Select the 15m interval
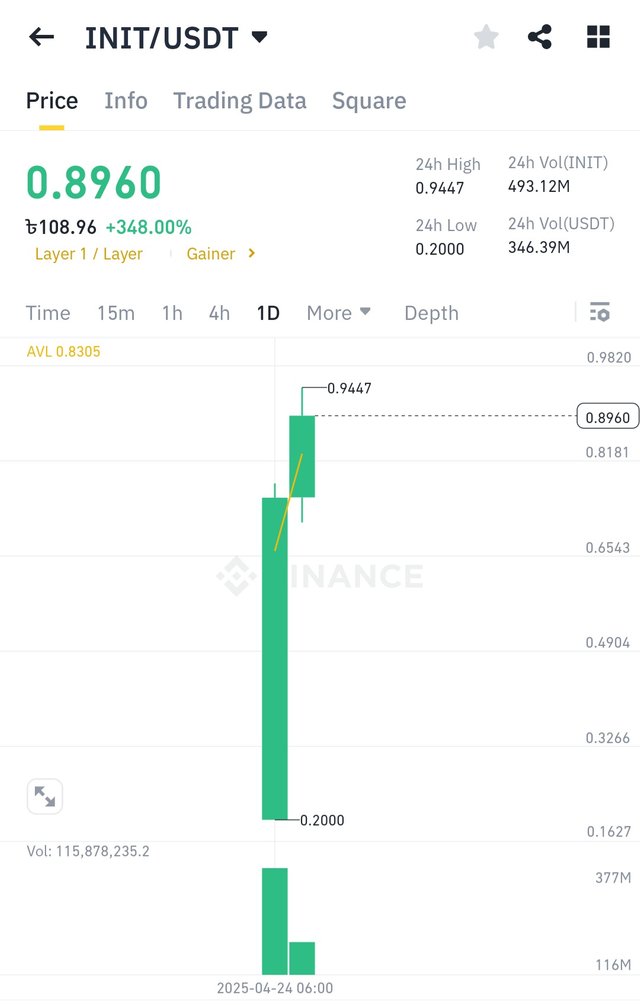Viewport: 640px width, 1005px height. (x=116, y=313)
